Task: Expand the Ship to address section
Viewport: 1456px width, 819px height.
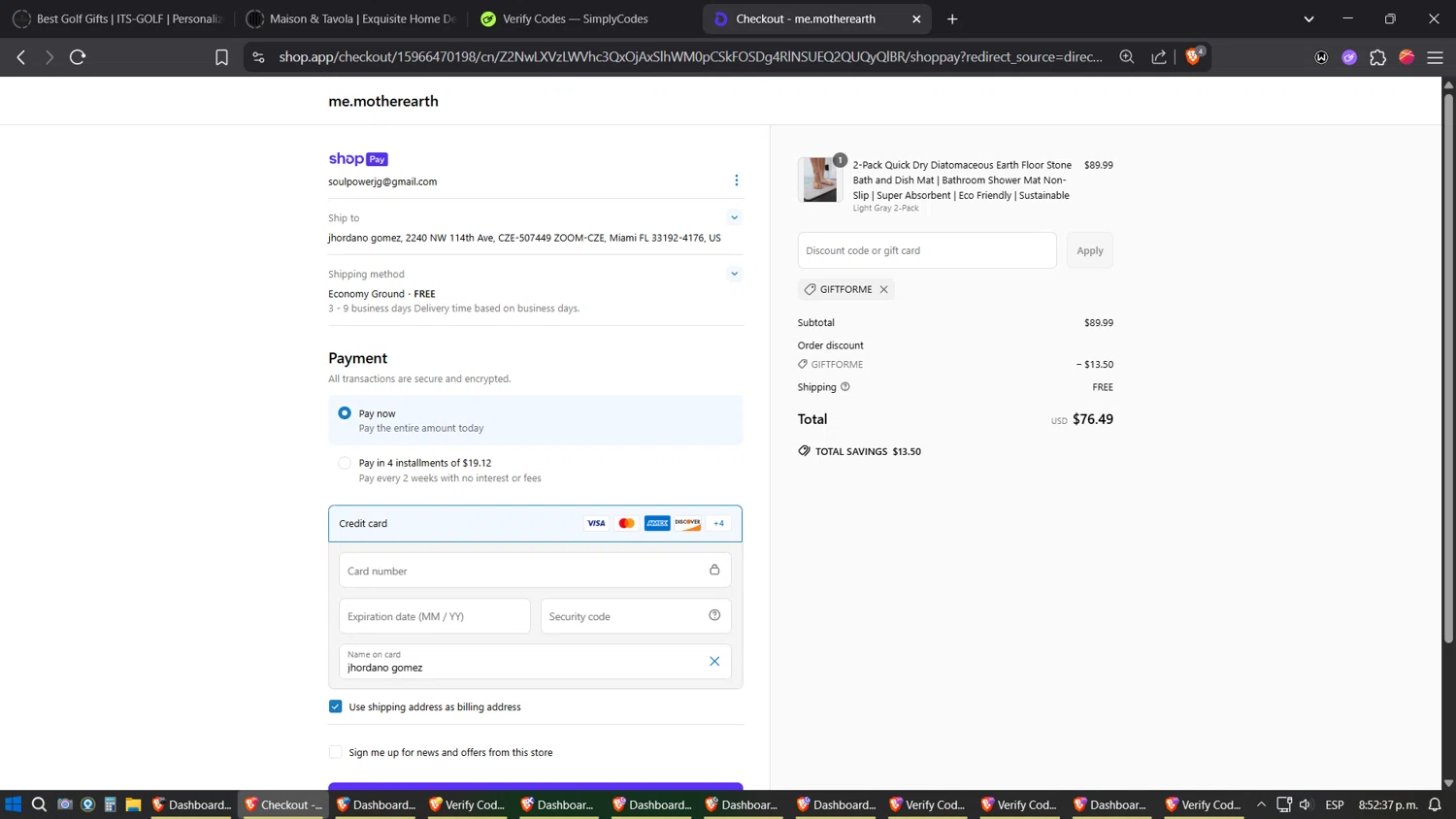Action: coord(735,217)
